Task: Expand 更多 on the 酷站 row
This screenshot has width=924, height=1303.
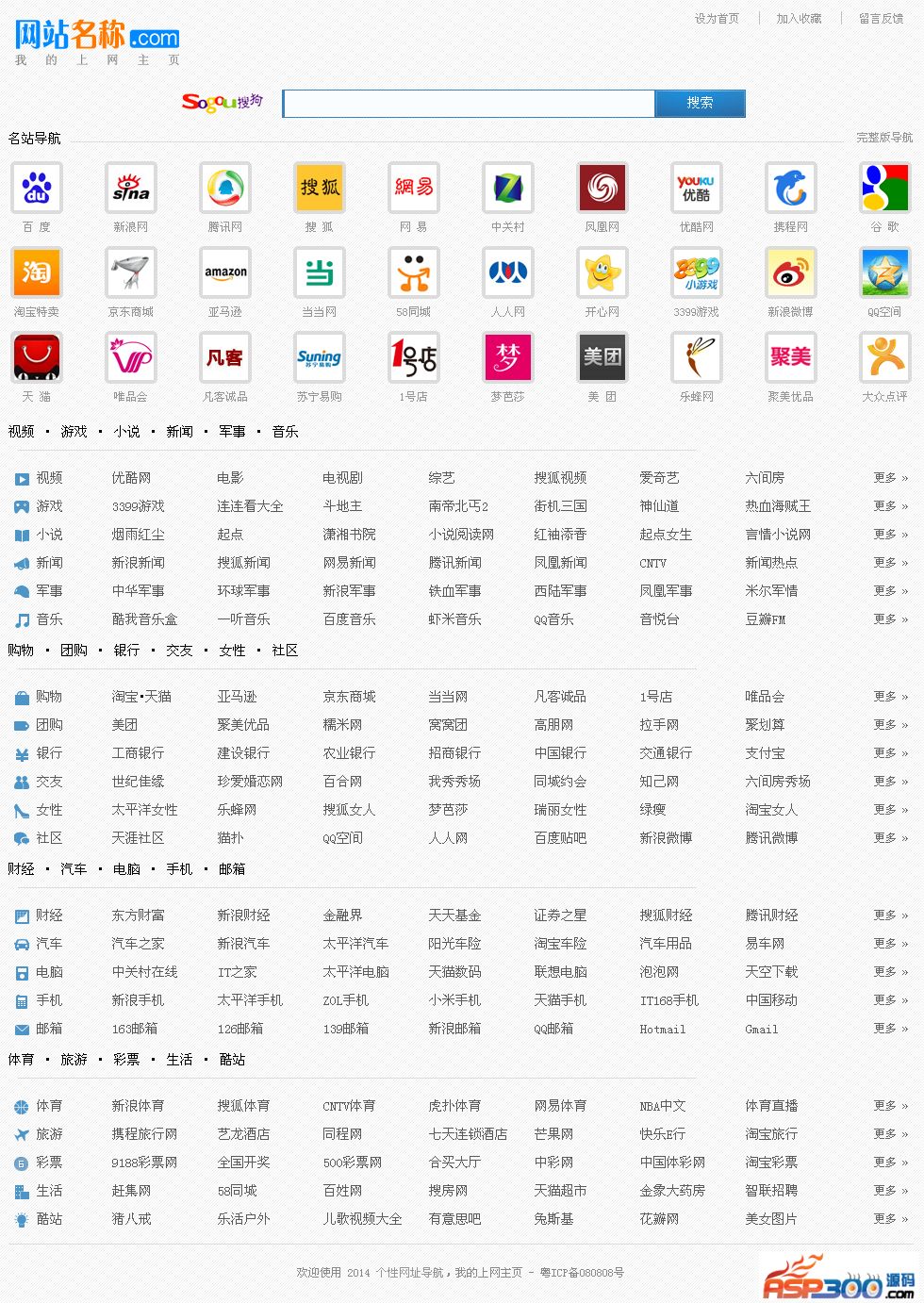Action: [890, 1219]
